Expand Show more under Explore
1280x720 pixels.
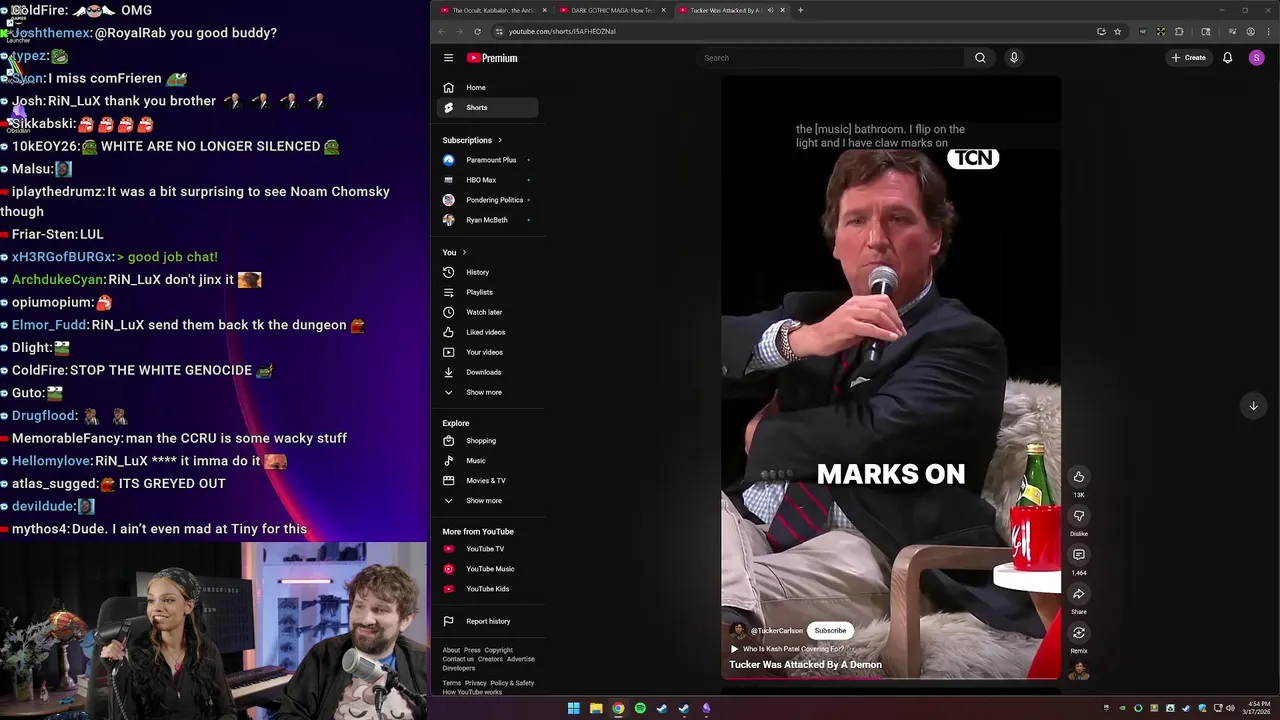point(489,500)
